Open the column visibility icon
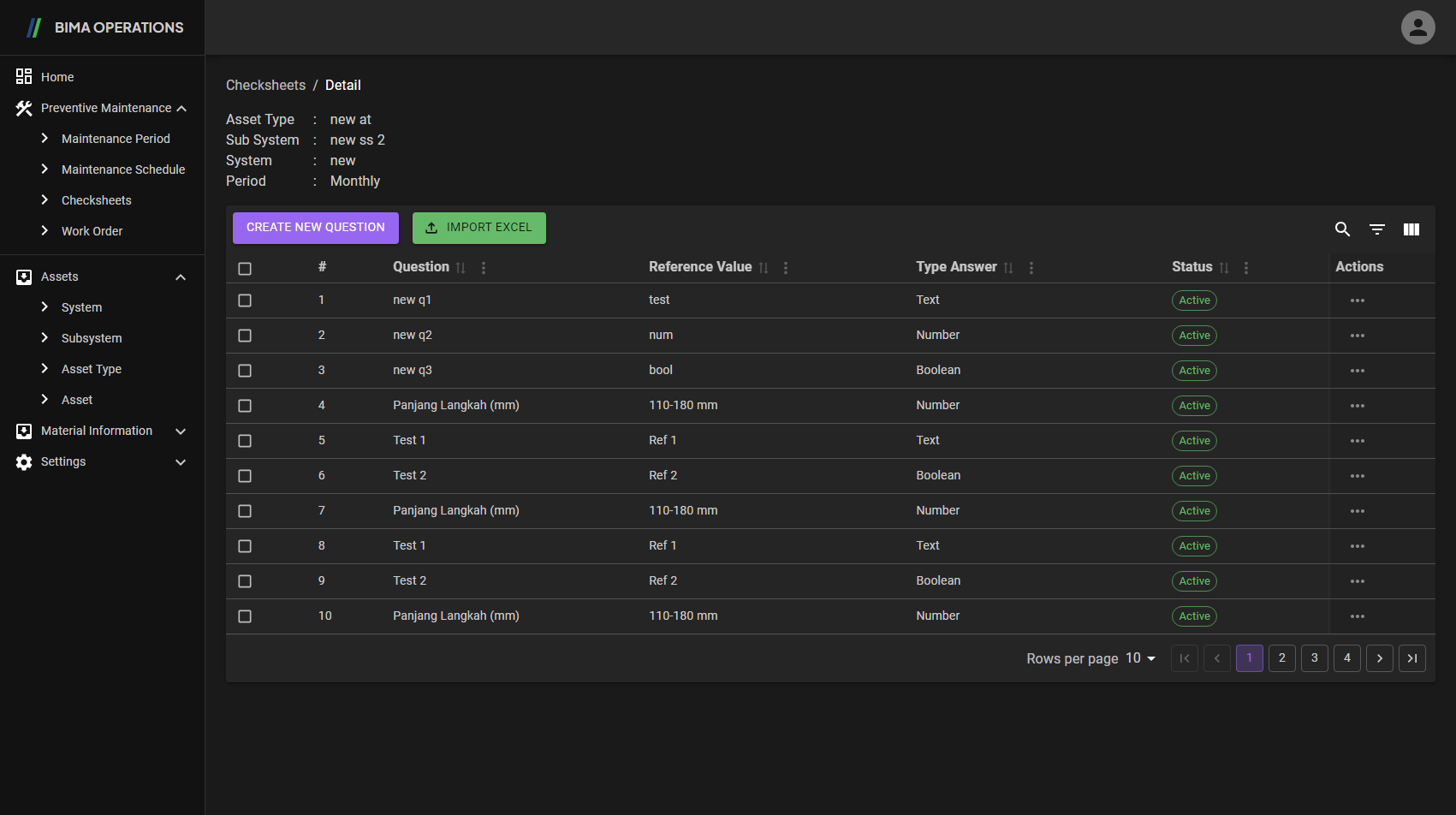Screen dimensions: 1456x815 1411,229
